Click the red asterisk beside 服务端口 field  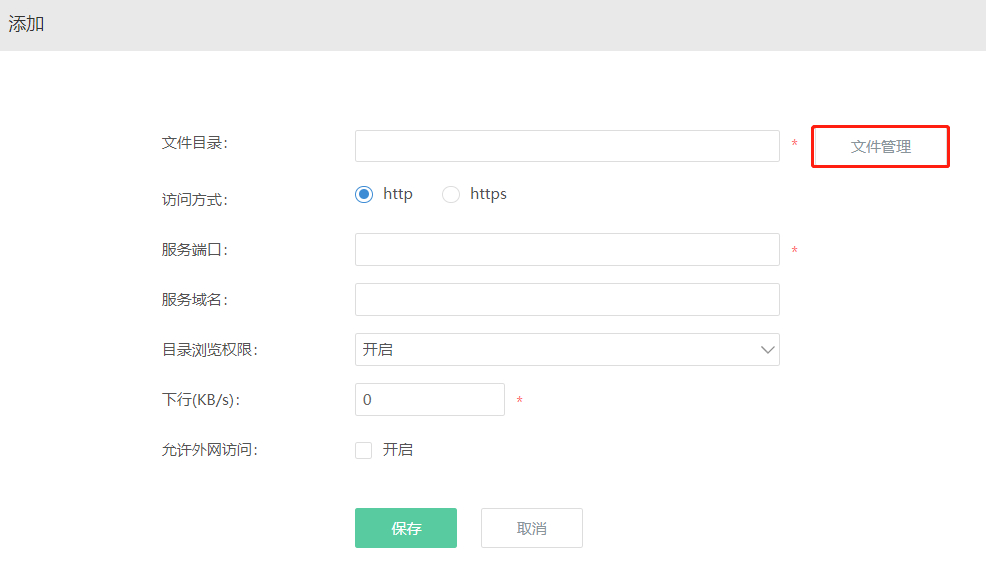pos(795,250)
